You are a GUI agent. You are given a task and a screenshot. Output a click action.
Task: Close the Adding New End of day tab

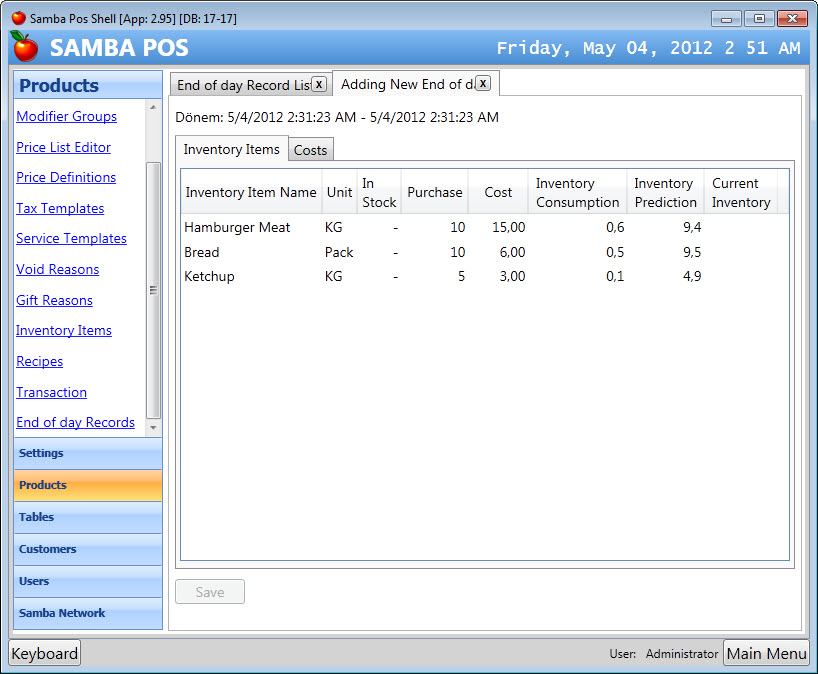pos(483,83)
